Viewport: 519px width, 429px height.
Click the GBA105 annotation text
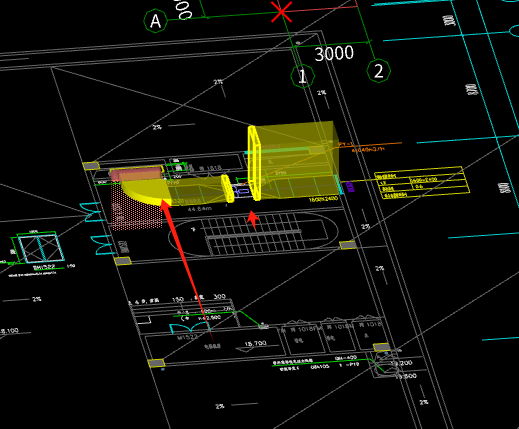(320, 367)
